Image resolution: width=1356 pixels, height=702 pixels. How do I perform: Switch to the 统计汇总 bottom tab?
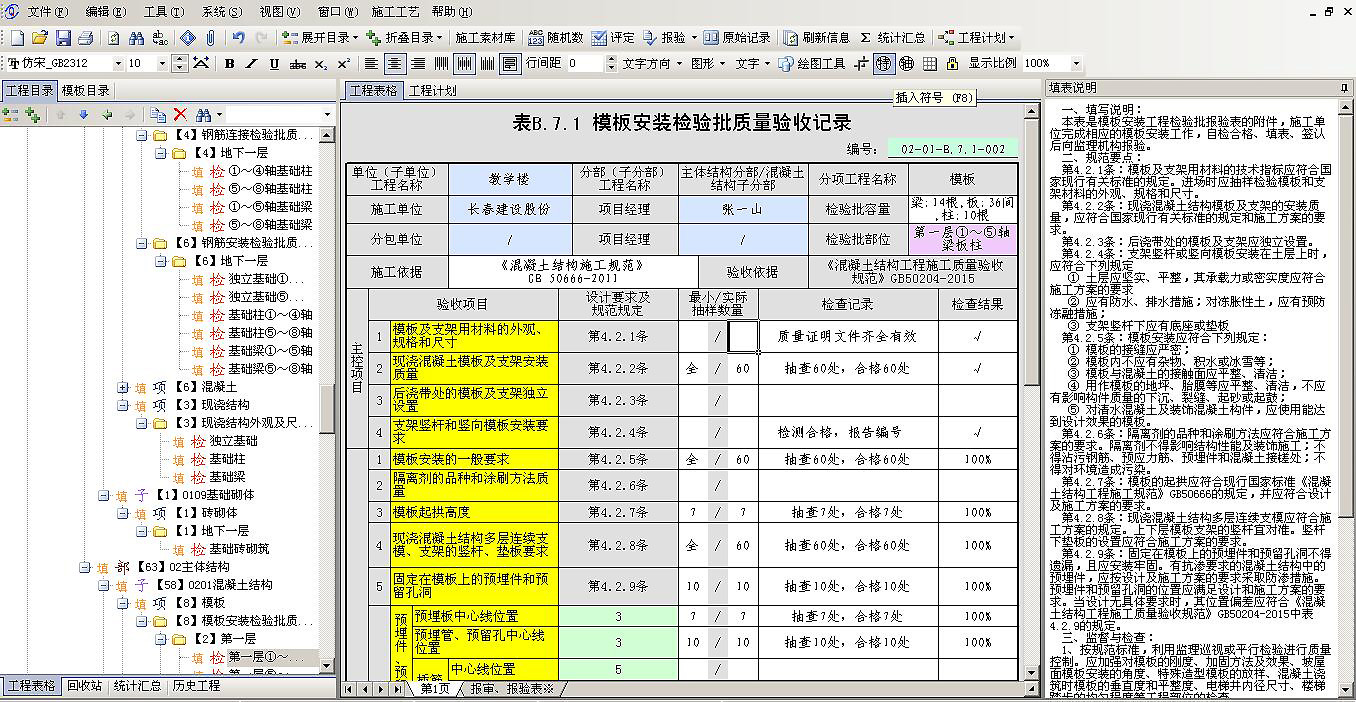point(138,686)
